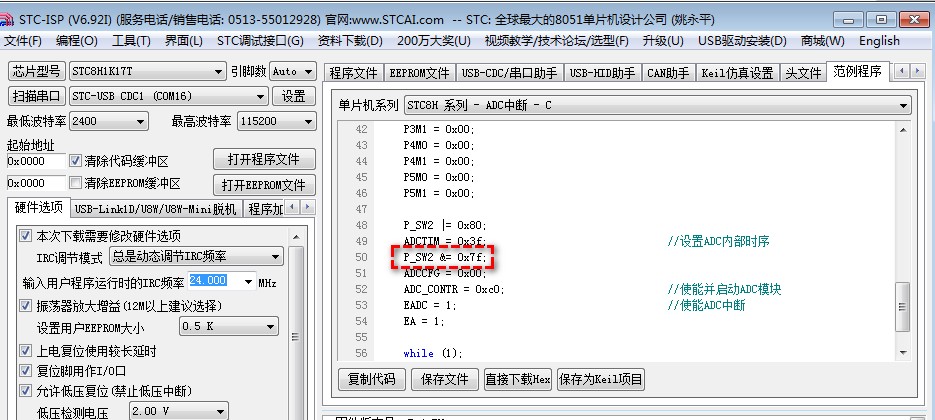The image size is (935, 420).
Task: Open the IRC调节模式 dropdown
Action: [x=196, y=257]
